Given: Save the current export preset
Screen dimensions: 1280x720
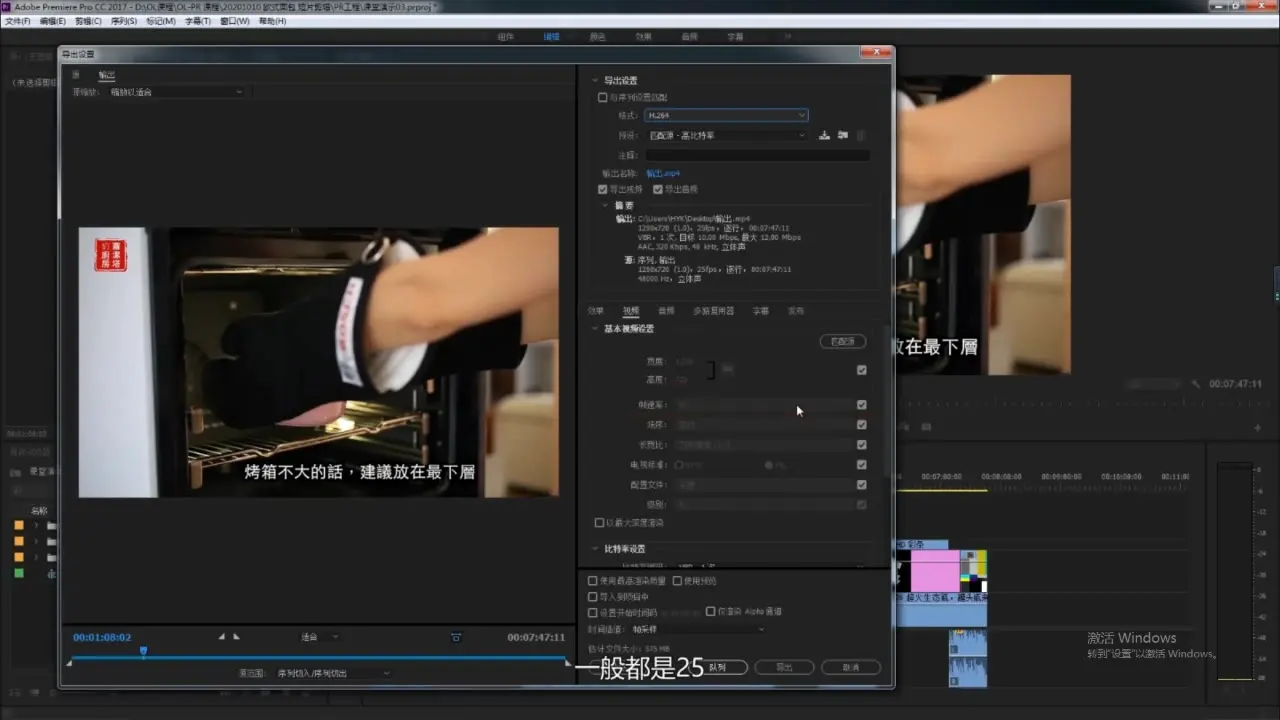Looking at the screenshot, I should pyautogui.click(x=824, y=135).
